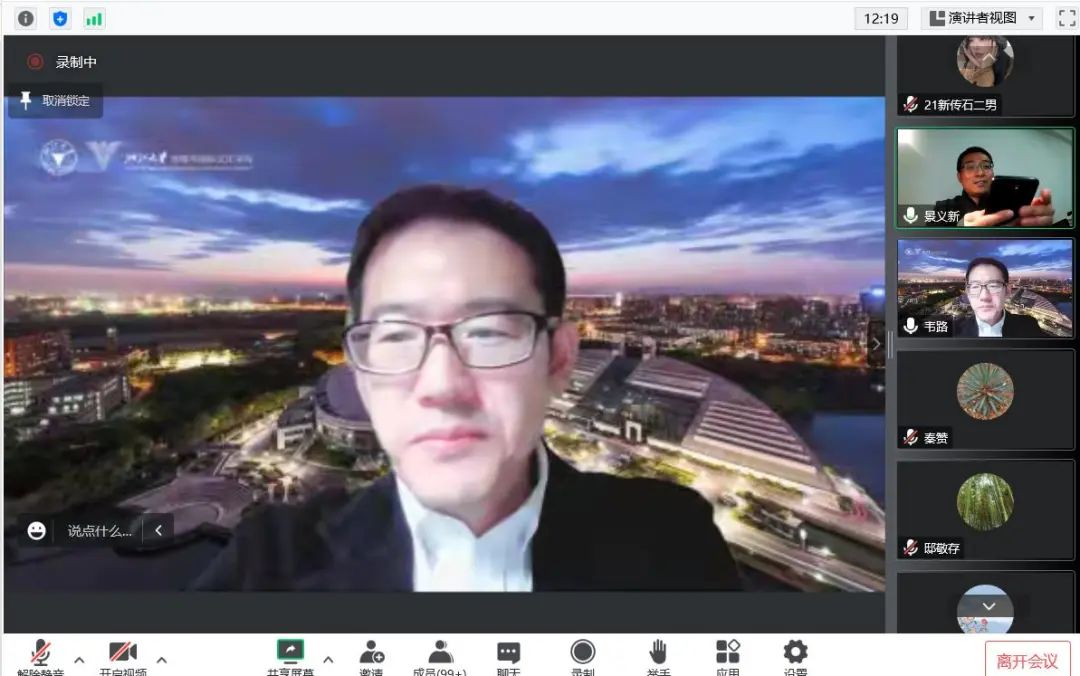This screenshot has height=676, width=1080.
Task: Select 景义新's video thumbnail
Action: click(x=985, y=178)
